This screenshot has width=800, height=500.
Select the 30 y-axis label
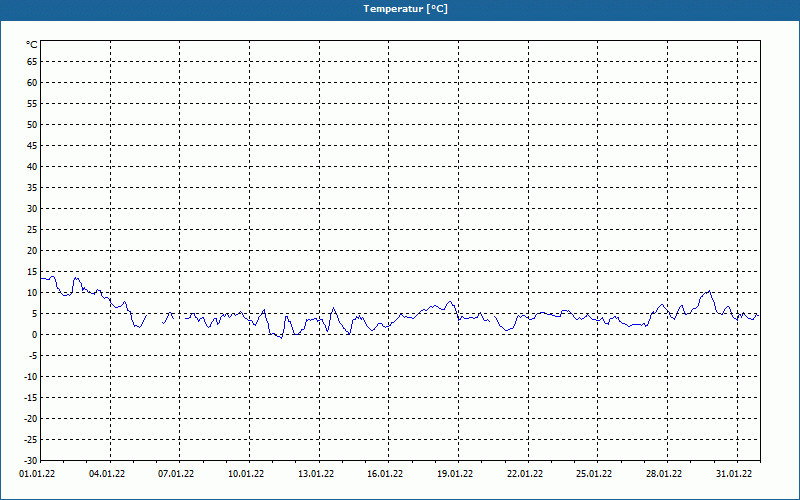click(32, 209)
